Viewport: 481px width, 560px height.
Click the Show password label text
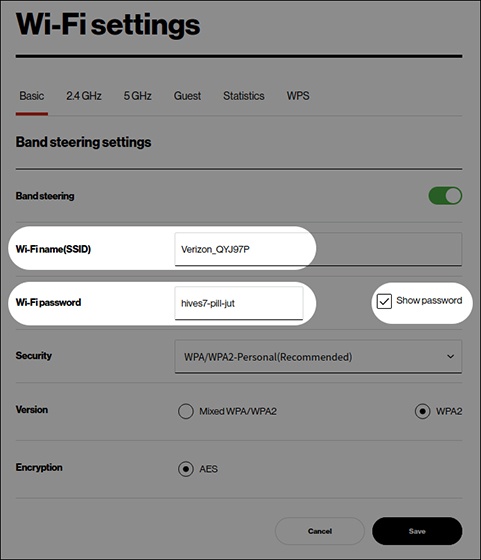pos(429,301)
